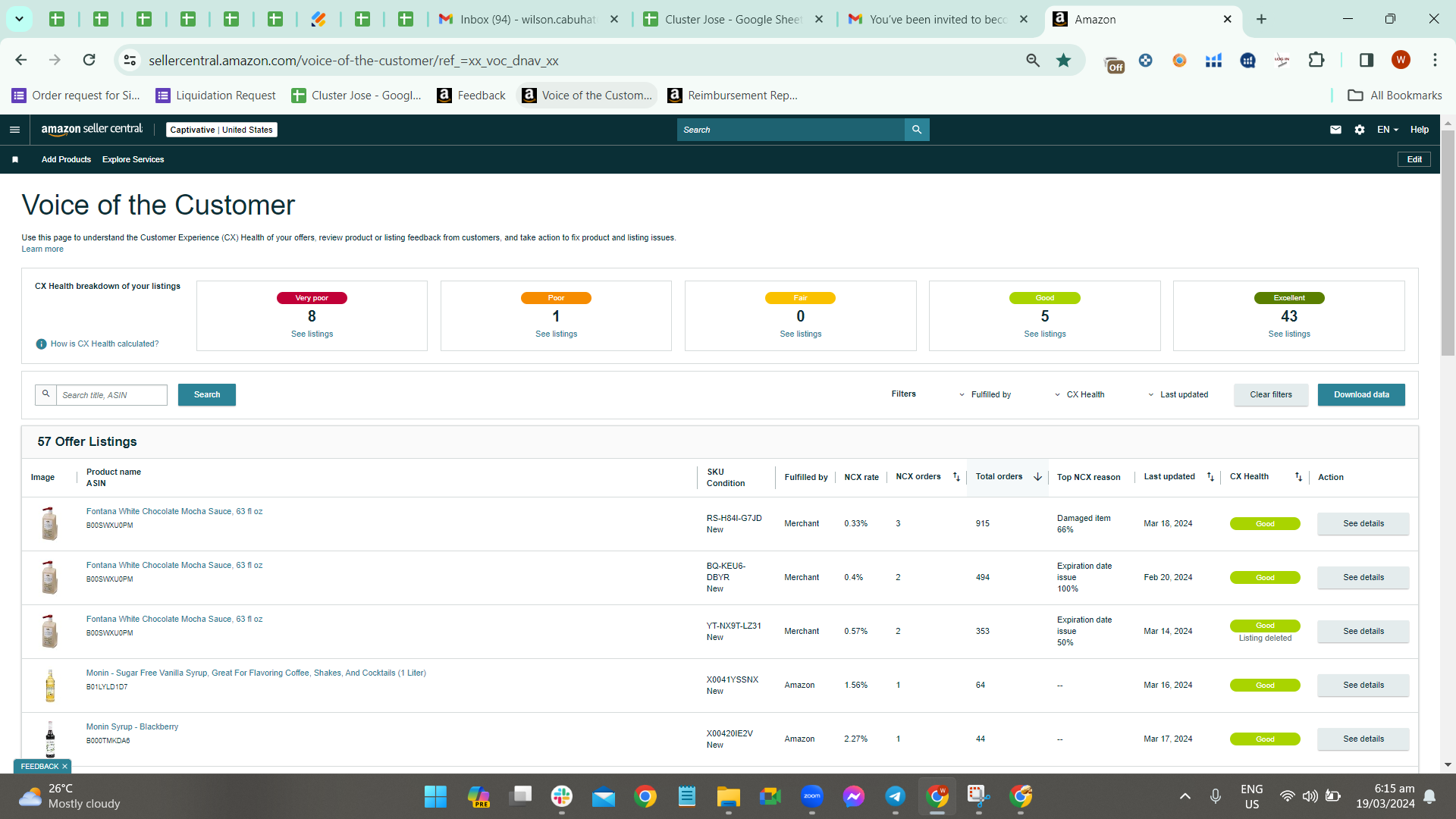Screen dimensions: 1456x819
Task: See details for Monin Syrup Blackberry
Action: (x=1363, y=739)
